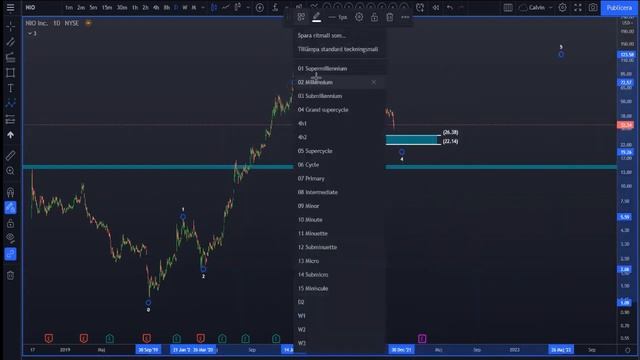Image resolution: width=640 pixels, height=360 pixels.
Task: Open drawing settings gear in floating toolbar
Action: click(359, 17)
